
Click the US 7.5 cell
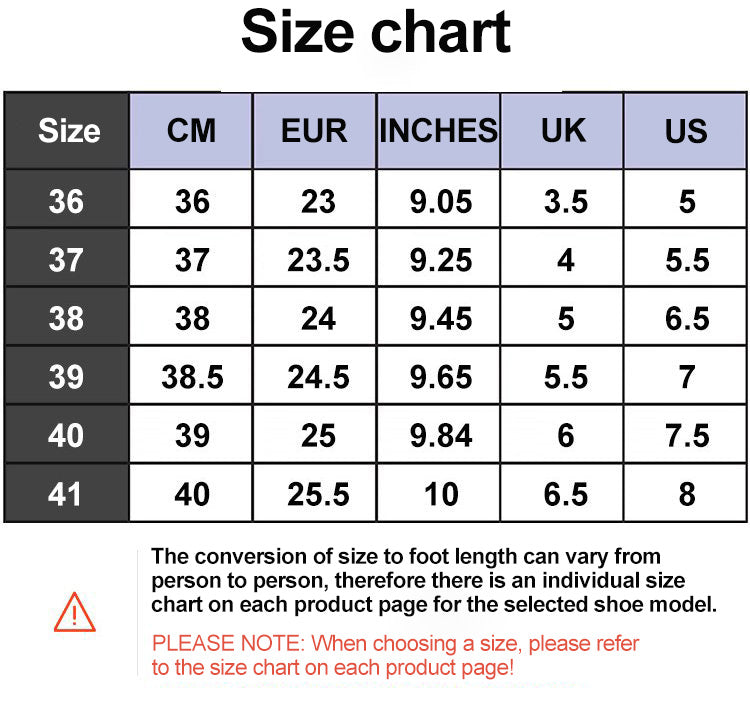pos(685,434)
